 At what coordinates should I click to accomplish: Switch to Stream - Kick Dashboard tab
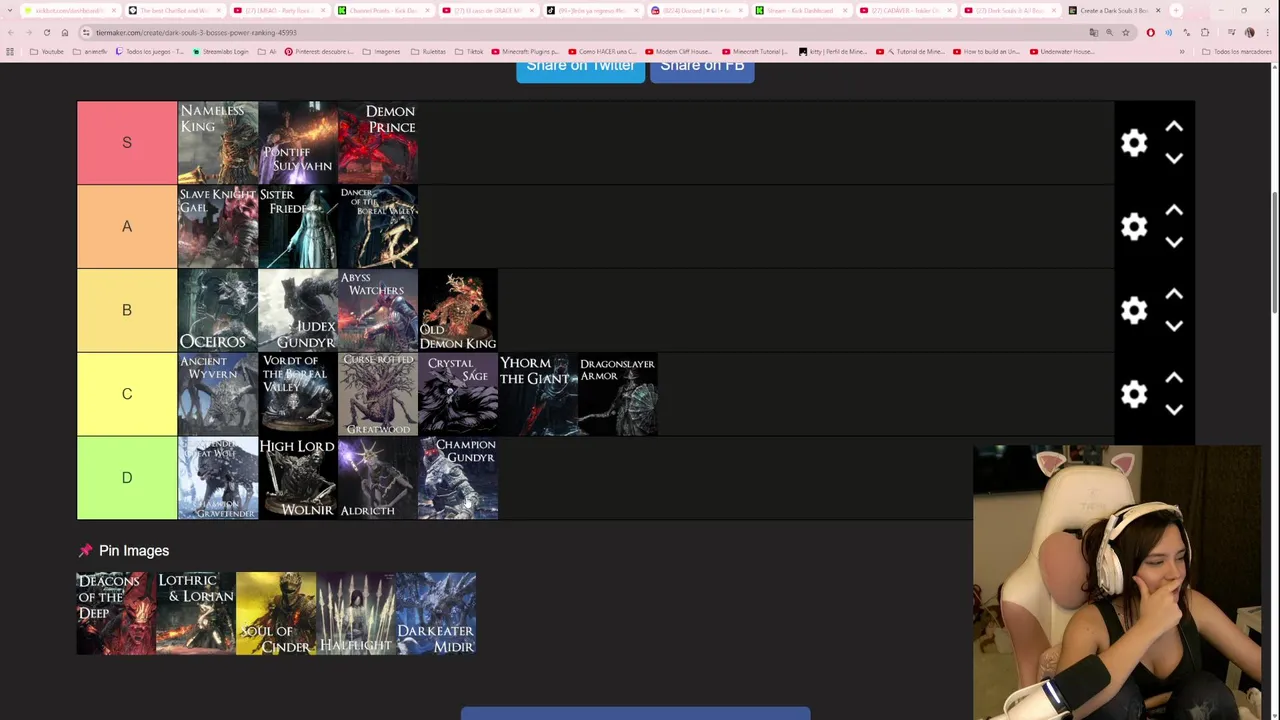click(x=800, y=11)
